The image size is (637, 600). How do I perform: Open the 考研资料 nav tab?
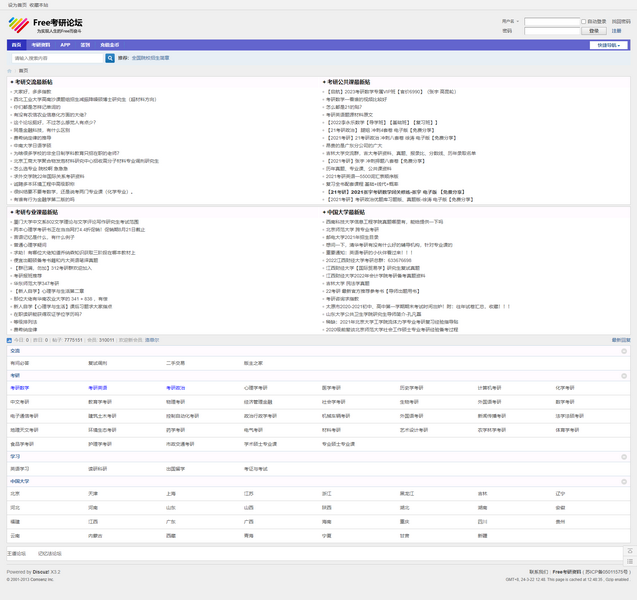pyautogui.click(x=41, y=45)
